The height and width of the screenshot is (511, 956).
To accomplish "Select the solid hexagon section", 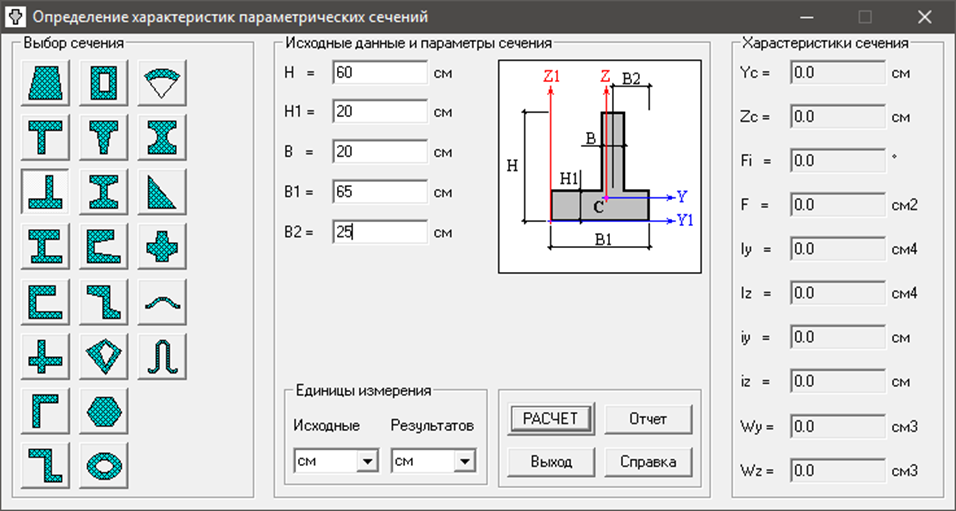I will point(104,411).
